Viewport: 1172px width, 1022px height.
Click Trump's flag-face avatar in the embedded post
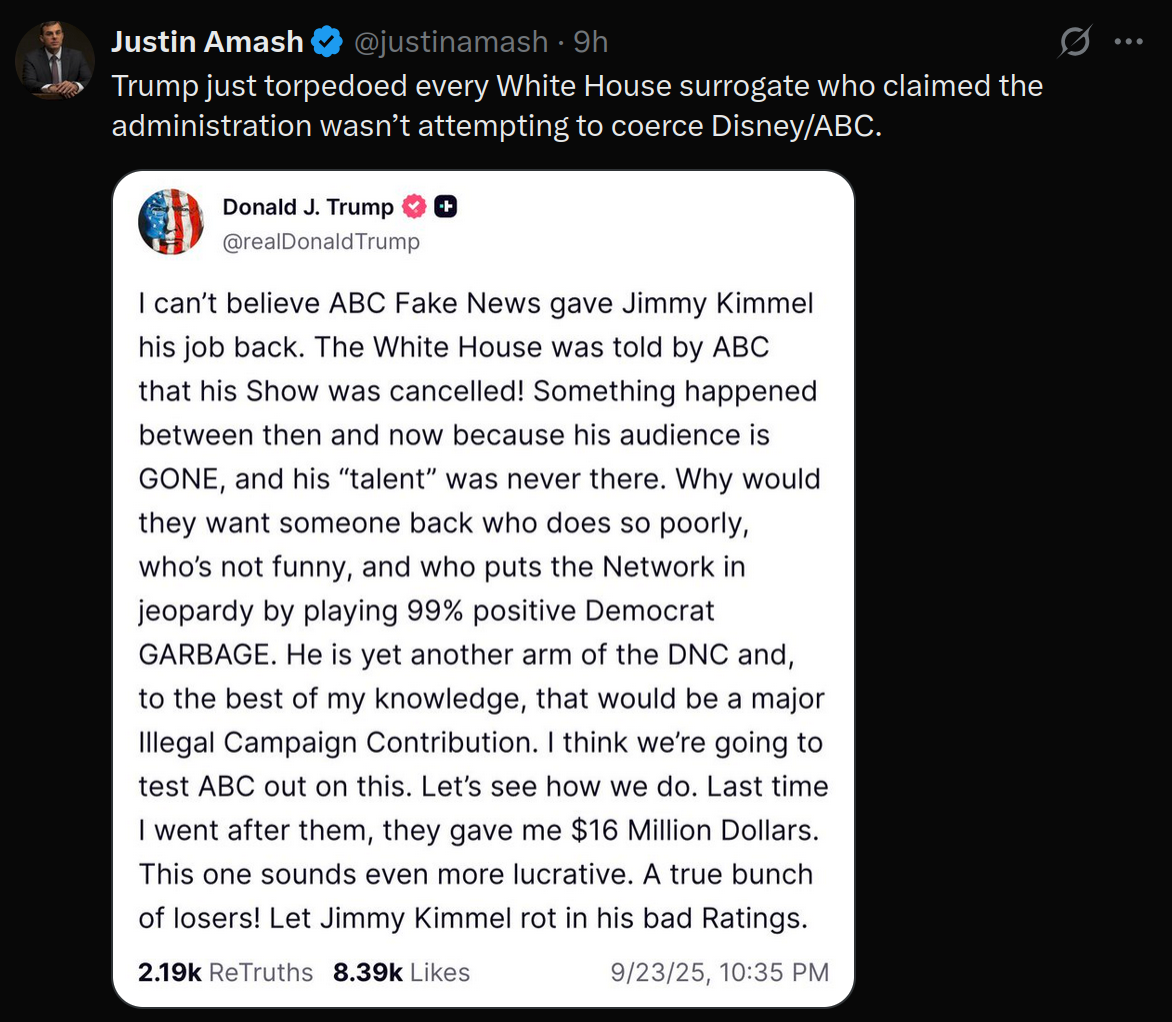(171, 222)
